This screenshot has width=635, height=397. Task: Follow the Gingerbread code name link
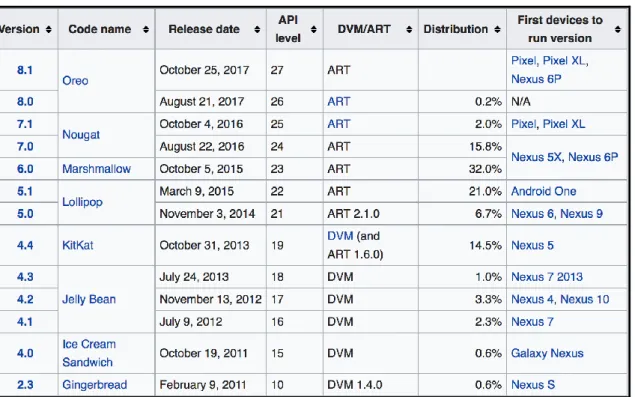[x=95, y=384]
